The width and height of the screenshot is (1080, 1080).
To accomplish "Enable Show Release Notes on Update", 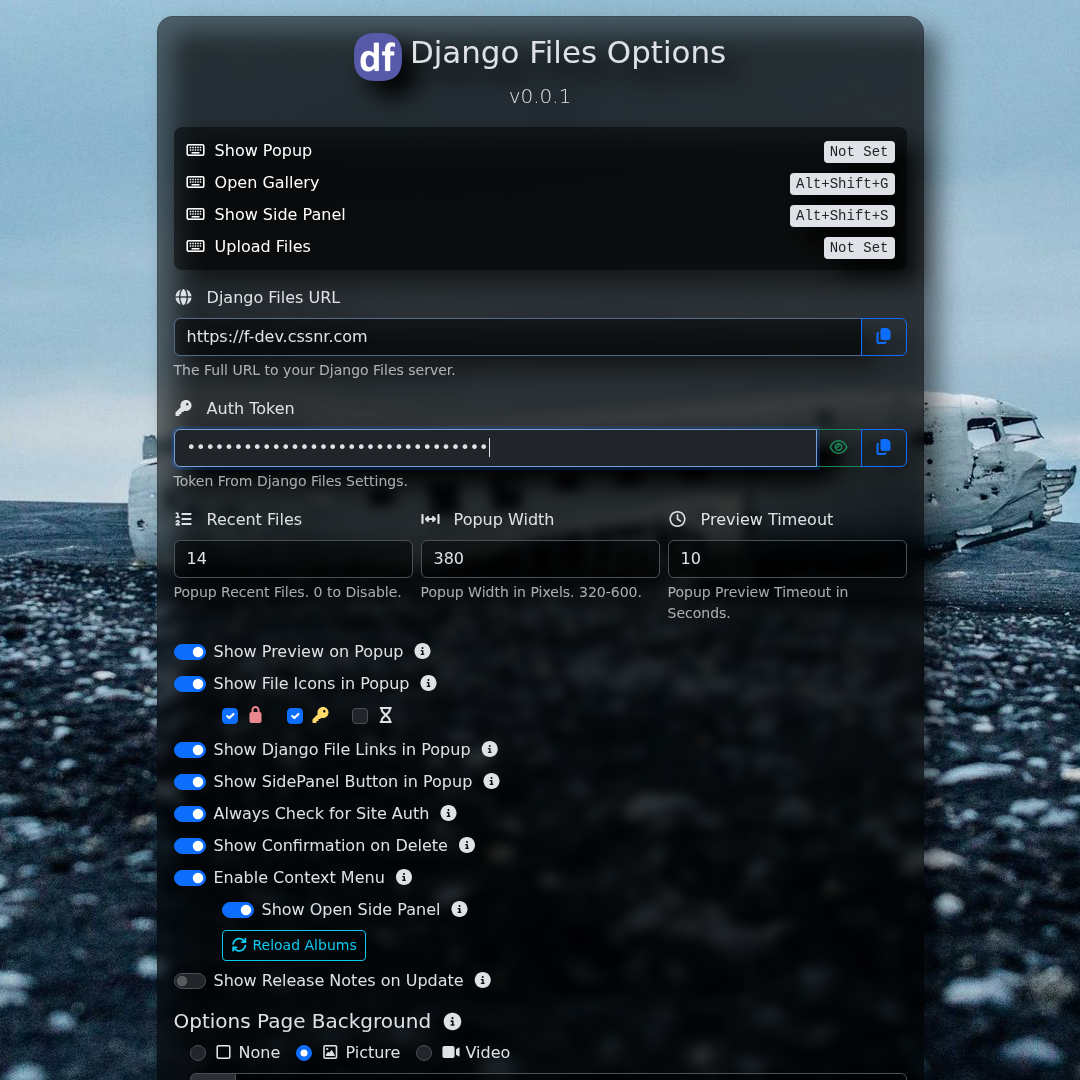I will click(x=190, y=981).
